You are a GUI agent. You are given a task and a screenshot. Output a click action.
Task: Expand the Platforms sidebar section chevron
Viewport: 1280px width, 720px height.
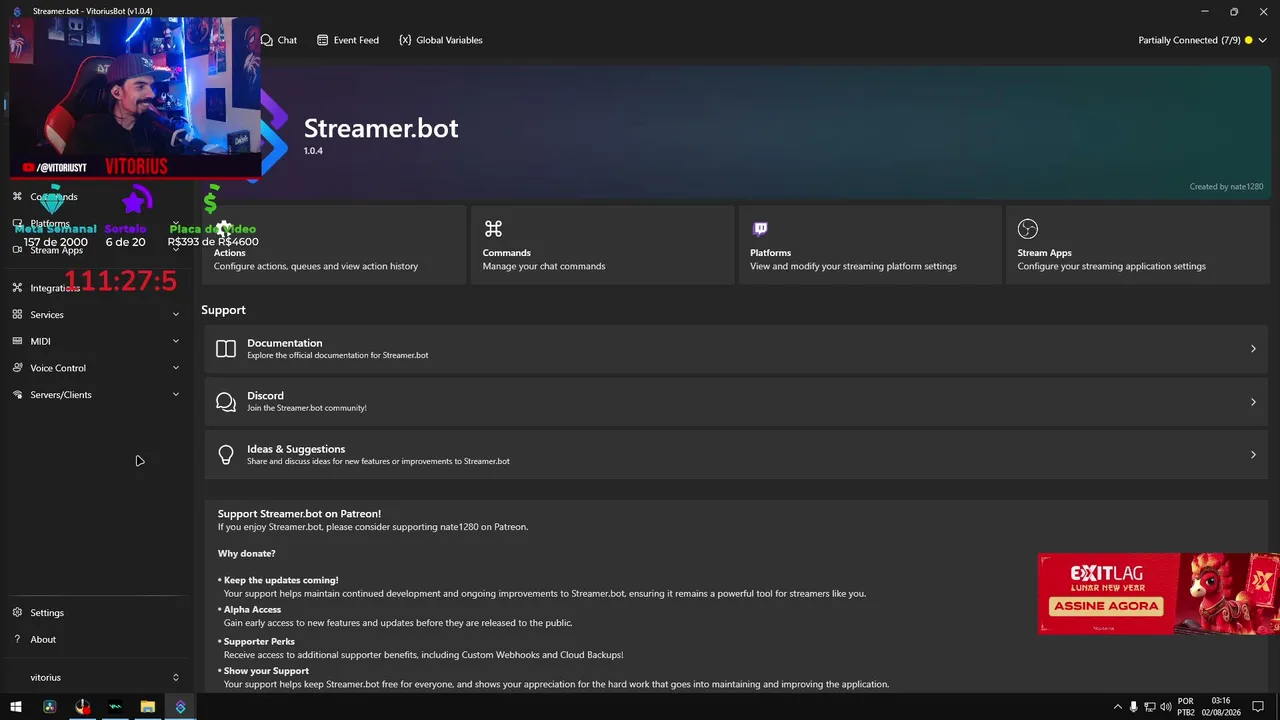point(176,224)
